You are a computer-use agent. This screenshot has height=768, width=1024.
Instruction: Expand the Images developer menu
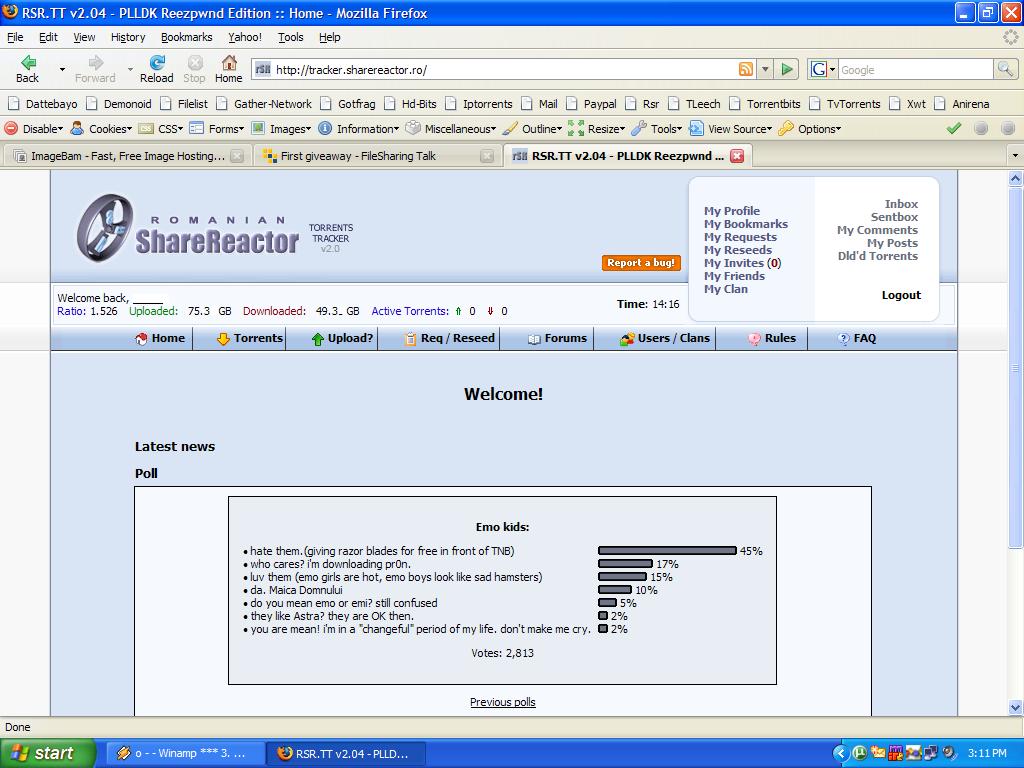coord(281,129)
